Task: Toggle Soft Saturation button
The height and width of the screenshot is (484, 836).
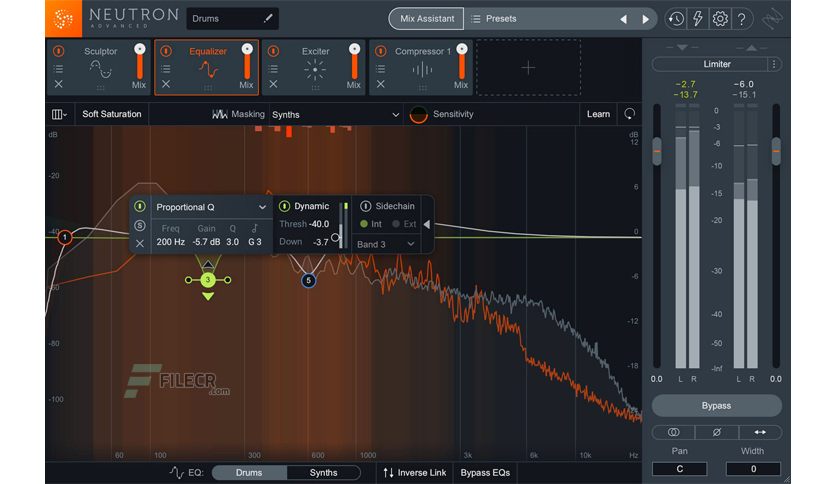Action: (x=111, y=114)
